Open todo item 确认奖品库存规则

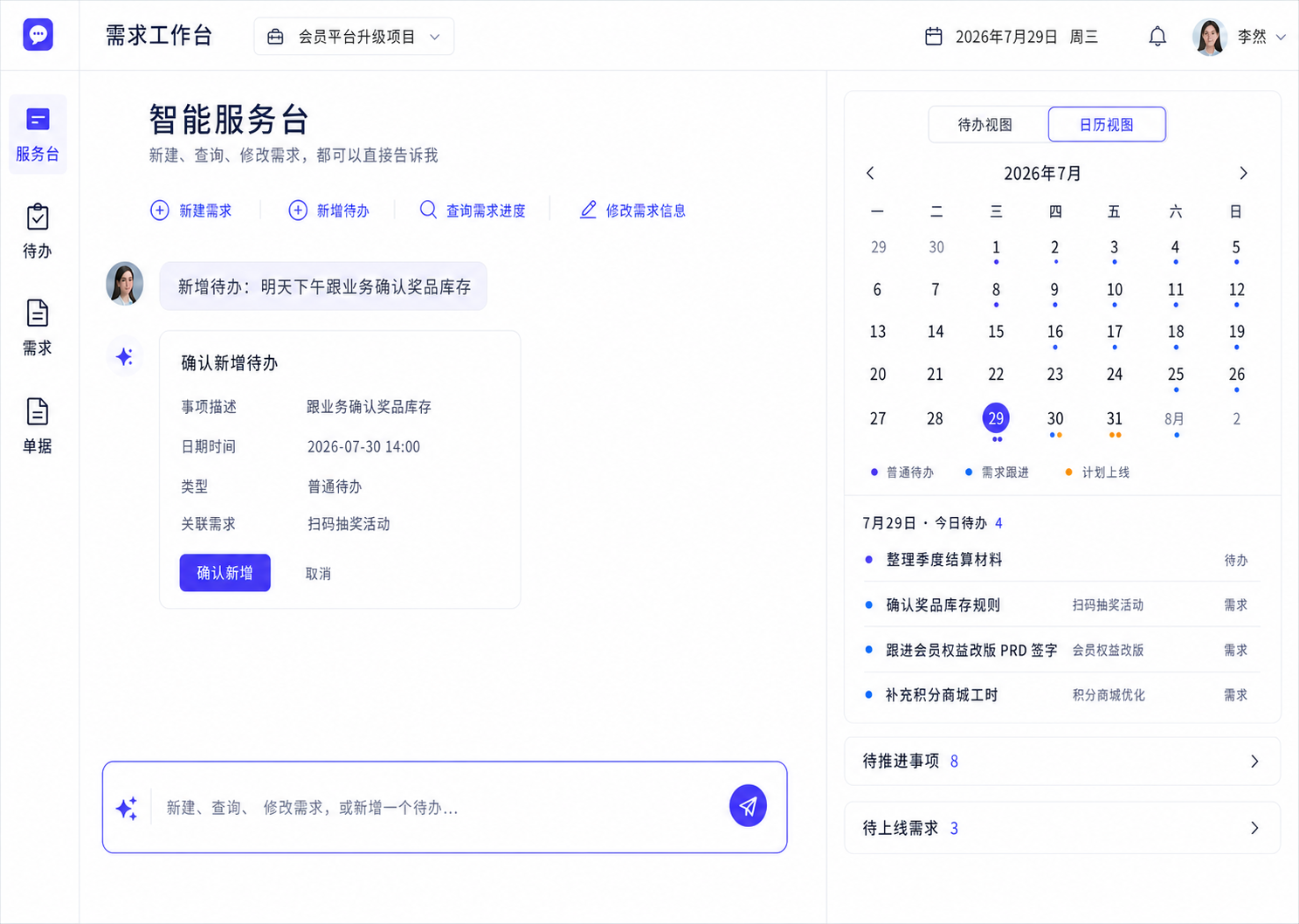point(1062,605)
